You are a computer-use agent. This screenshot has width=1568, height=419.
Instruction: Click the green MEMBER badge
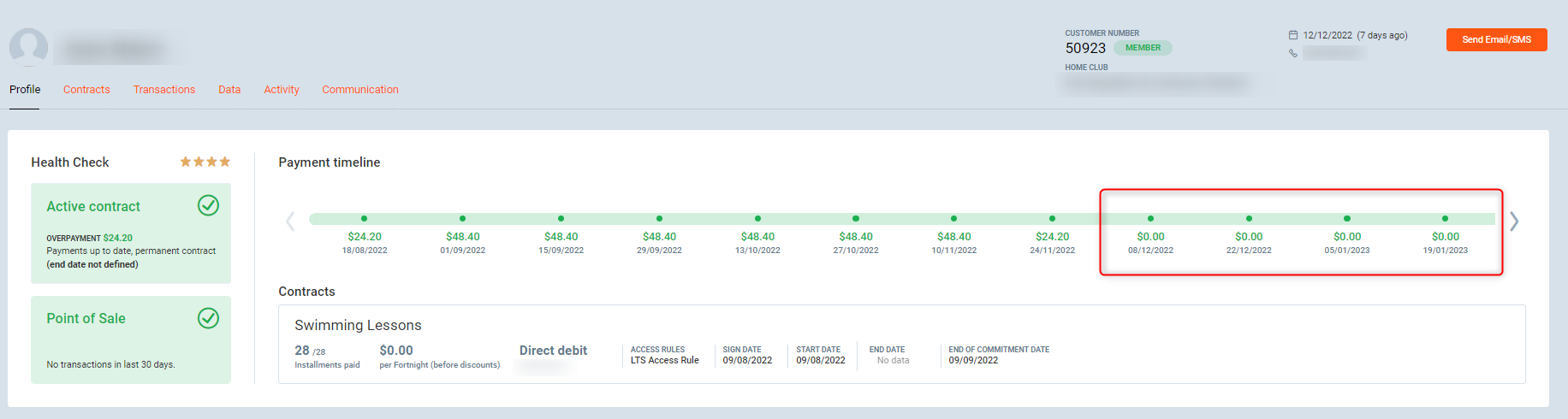[x=1143, y=48]
